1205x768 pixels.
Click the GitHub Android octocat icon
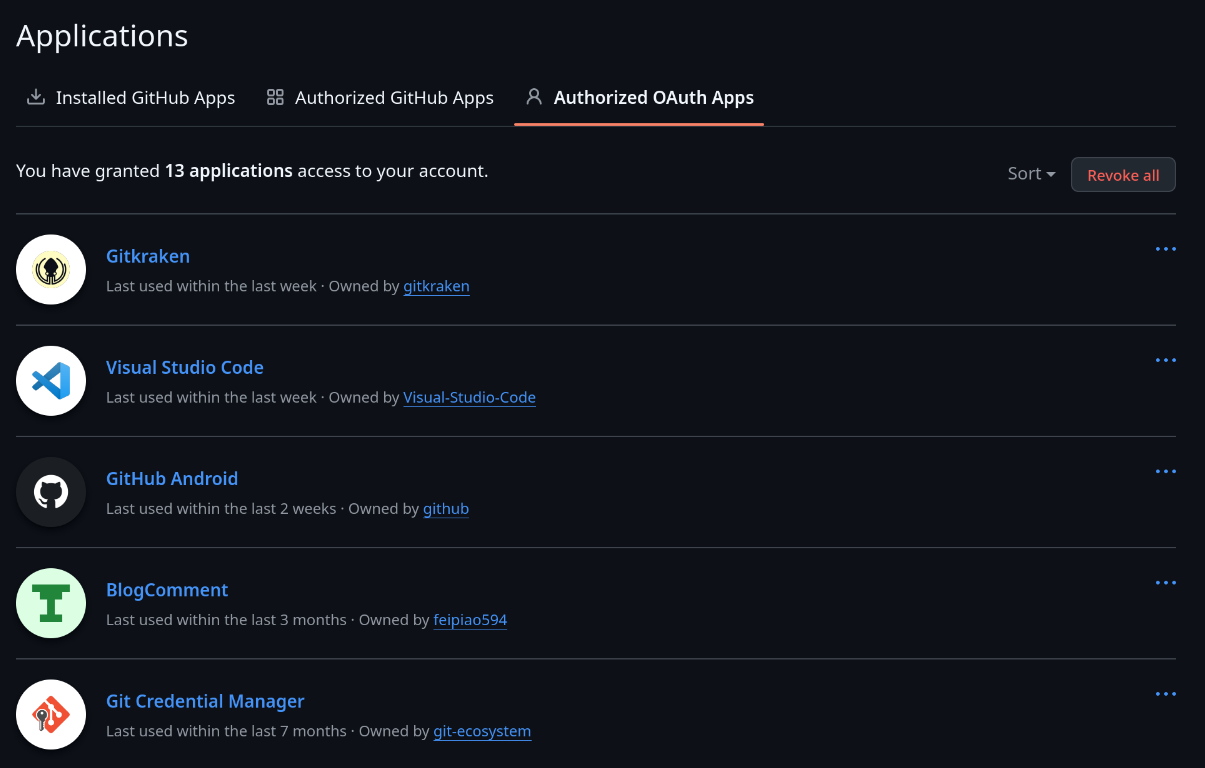(51, 492)
